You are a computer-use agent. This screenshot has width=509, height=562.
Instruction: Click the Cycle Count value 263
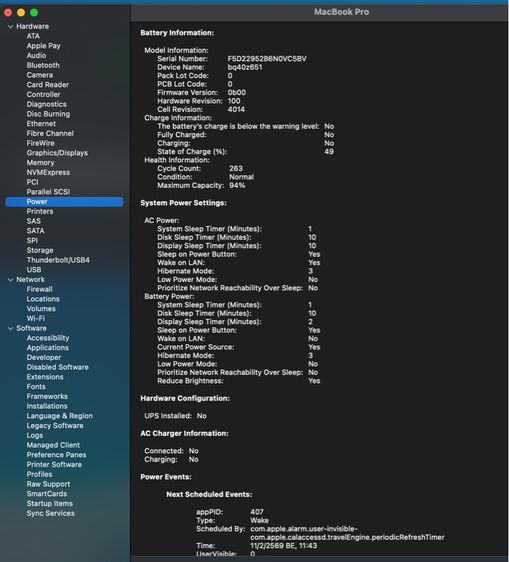pos(236,168)
